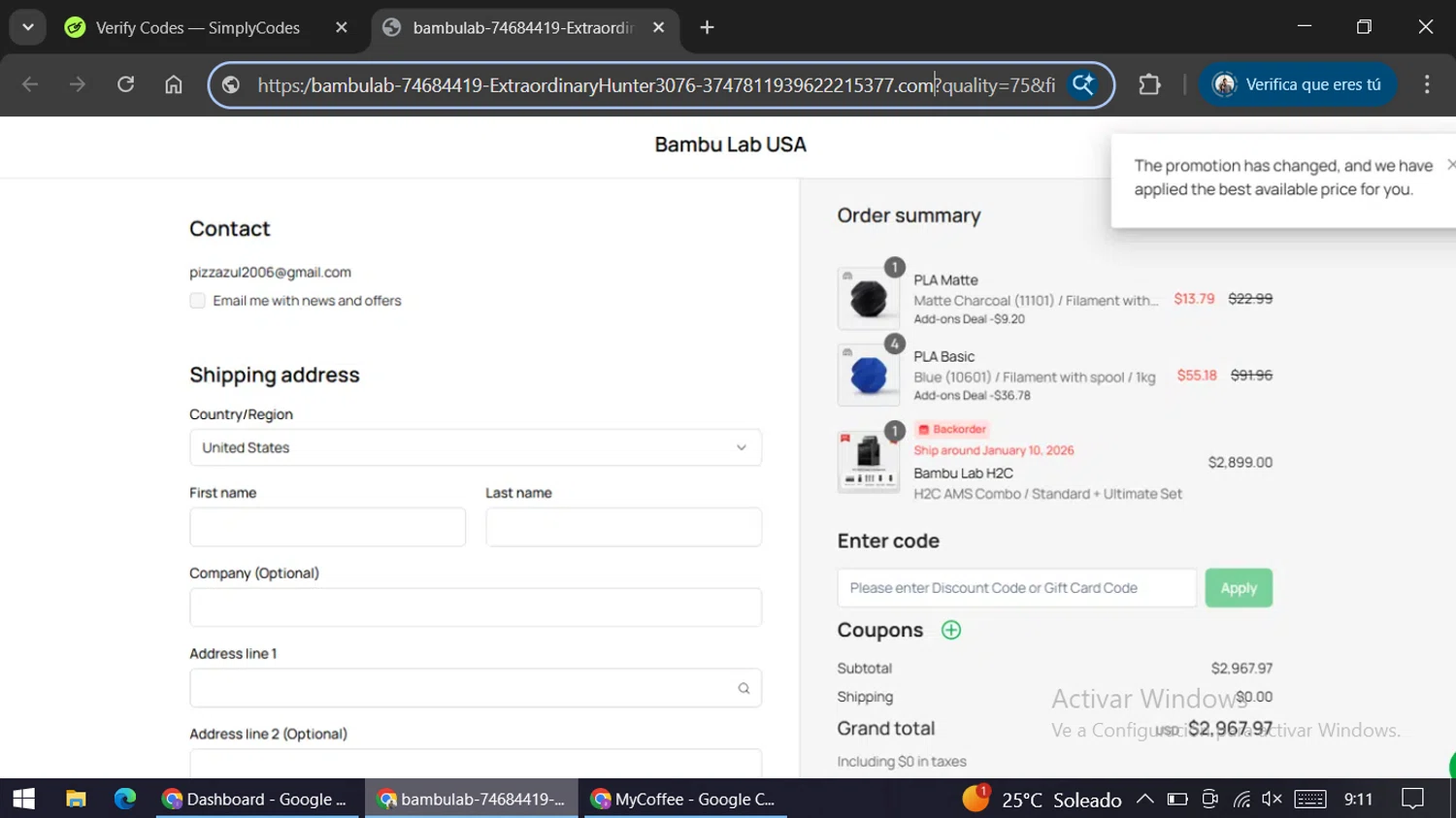This screenshot has height=818, width=1456.
Task: Click the discount code input field
Action: (1017, 588)
